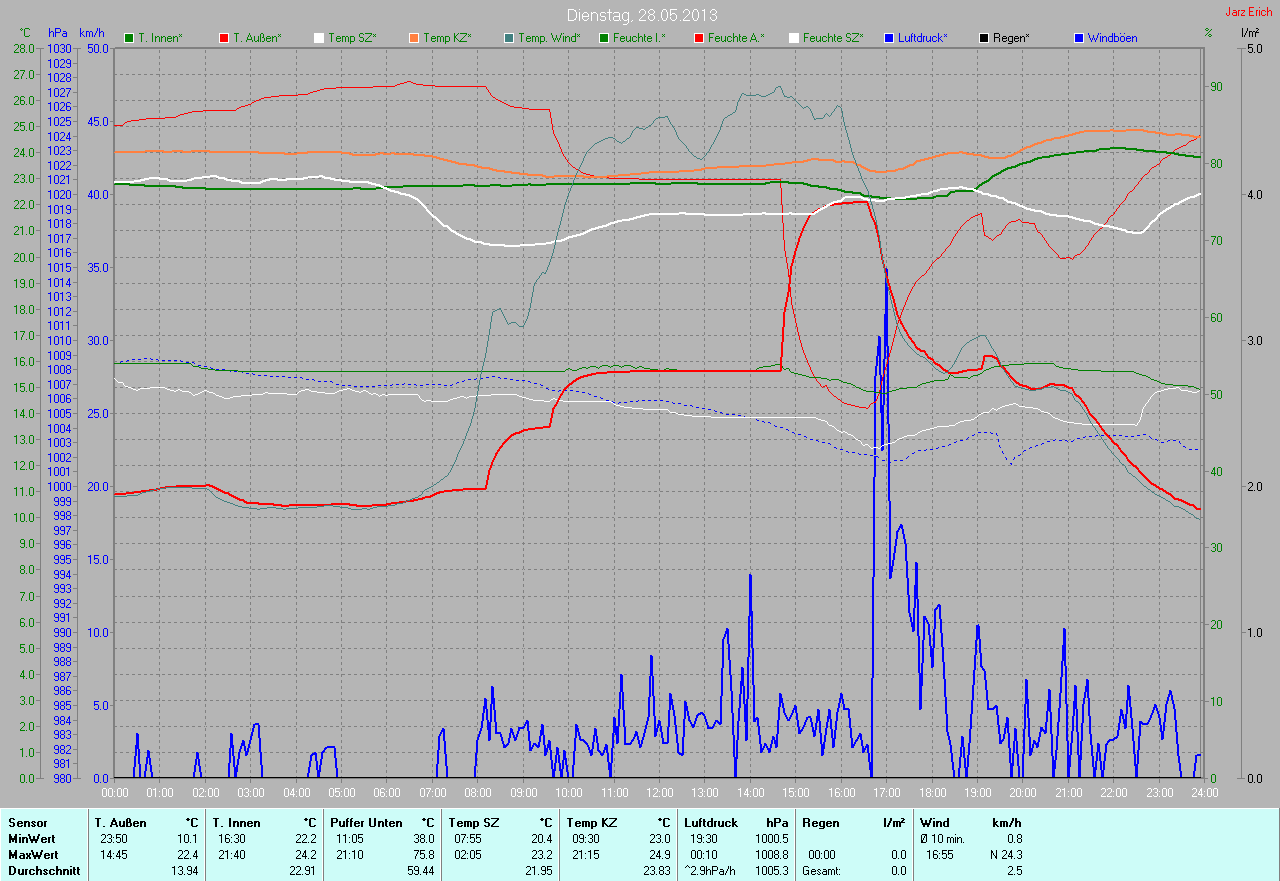
Task: Select the 'Feuchte SZ*' legend label
Action: tap(833, 38)
